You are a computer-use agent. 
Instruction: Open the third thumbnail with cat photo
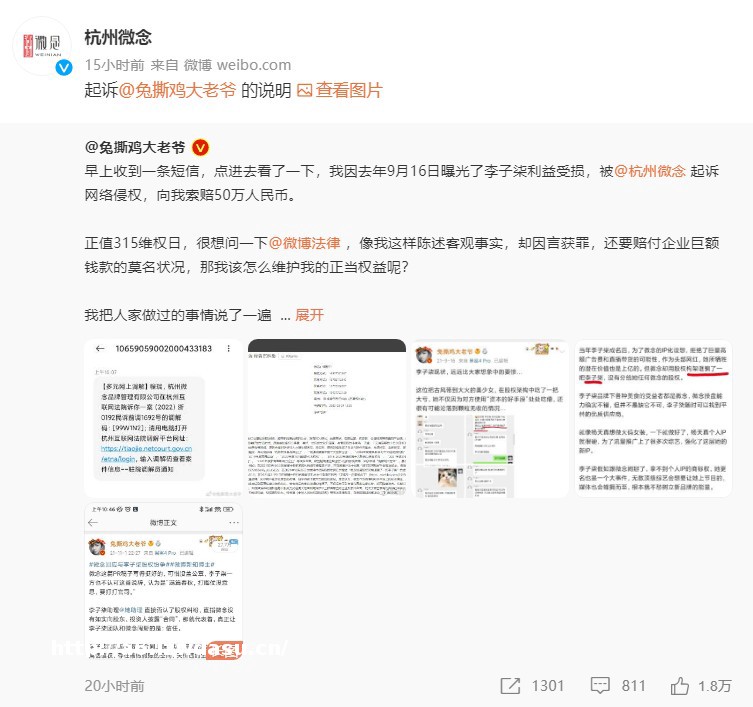490,418
